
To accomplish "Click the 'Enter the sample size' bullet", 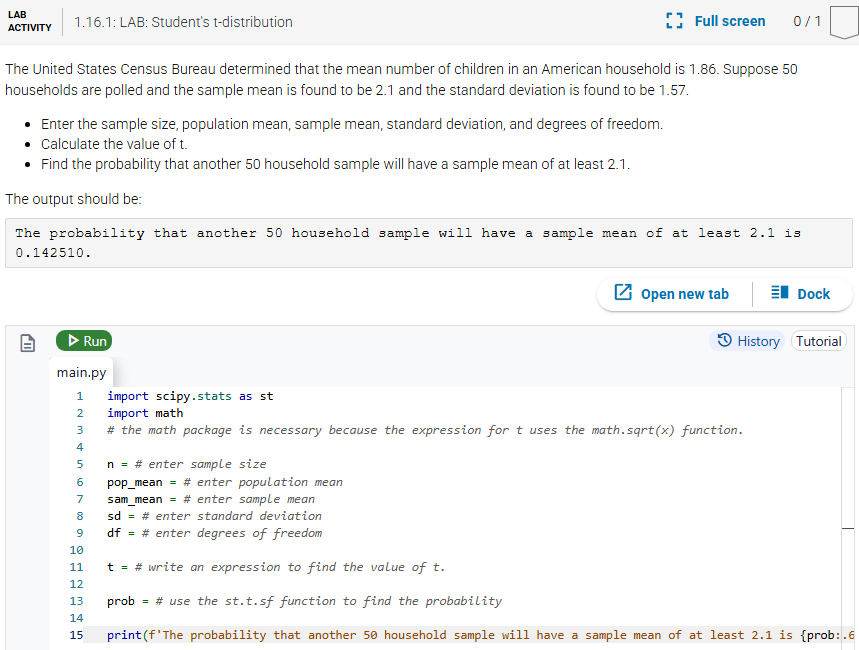I will point(352,124).
